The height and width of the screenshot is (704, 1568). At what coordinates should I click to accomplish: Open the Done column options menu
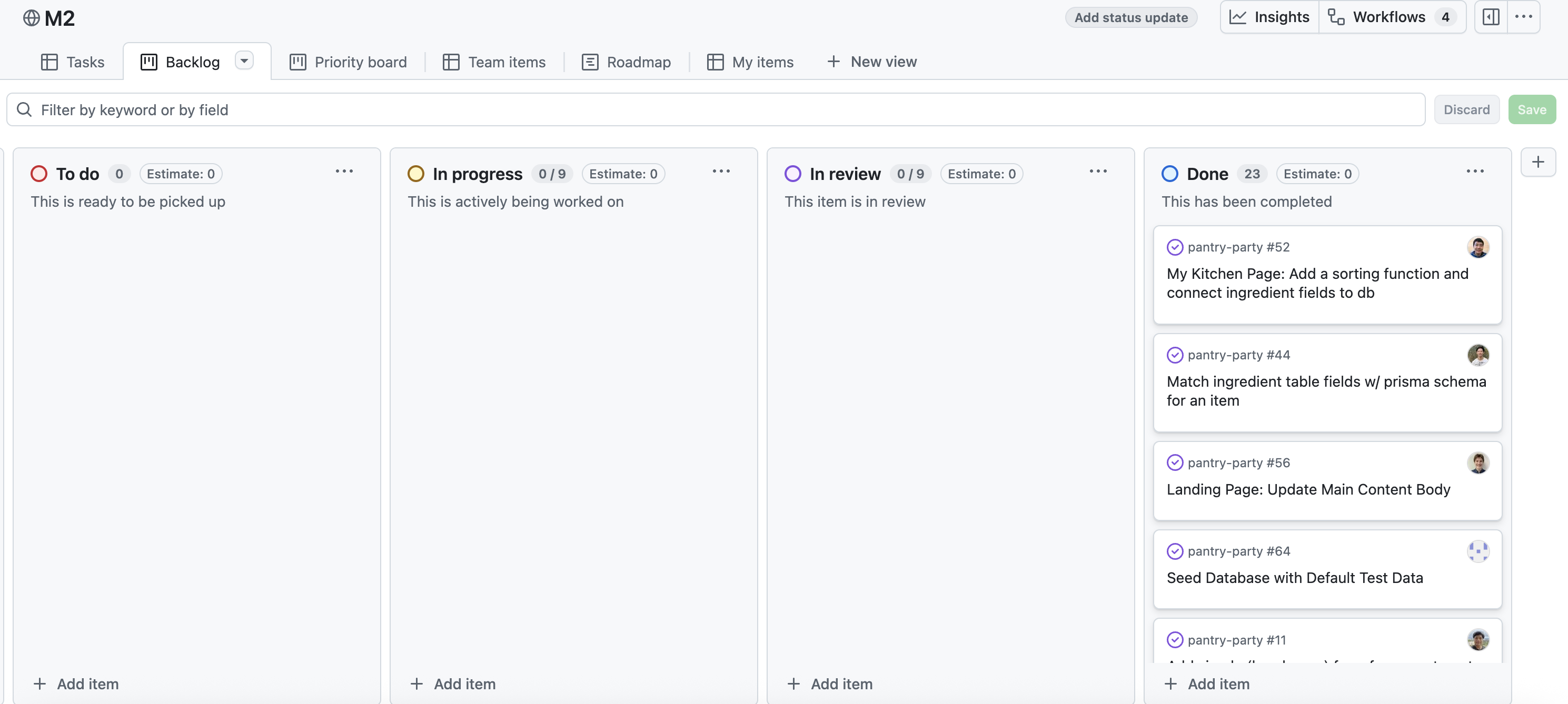[1475, 172]
